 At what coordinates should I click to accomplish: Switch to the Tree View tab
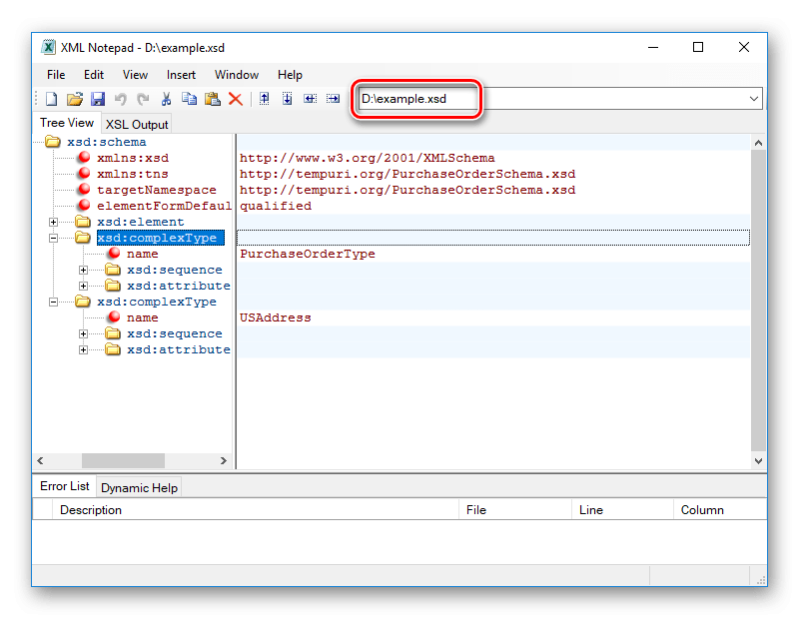(67, 123)
